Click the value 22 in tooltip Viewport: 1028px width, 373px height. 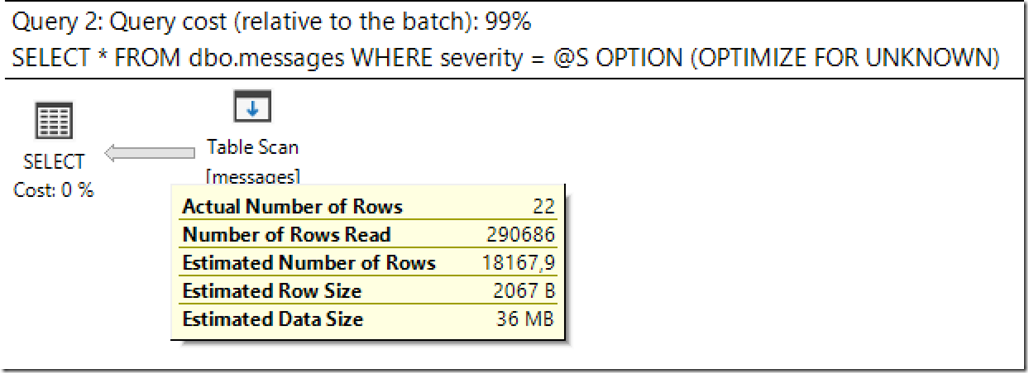pos(544,207)
